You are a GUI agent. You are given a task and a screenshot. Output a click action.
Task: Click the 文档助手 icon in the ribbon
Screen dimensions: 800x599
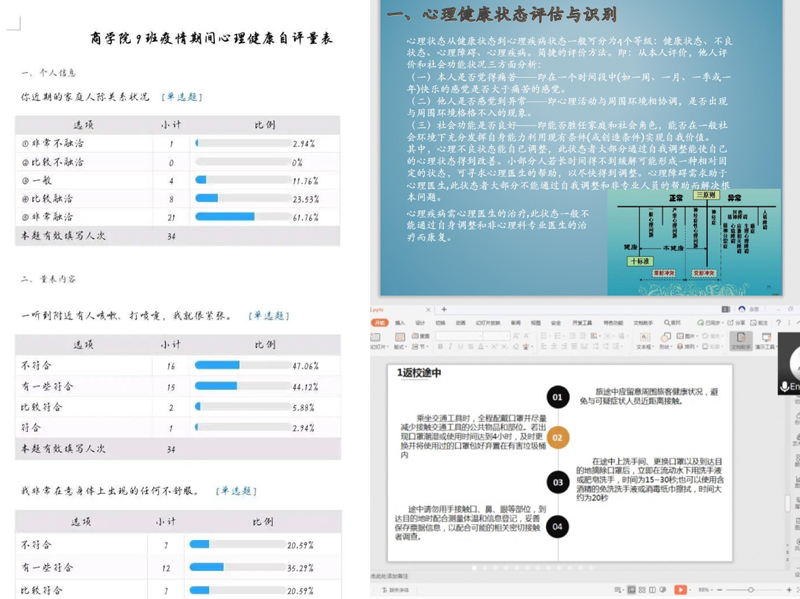(x=741, y=338)
